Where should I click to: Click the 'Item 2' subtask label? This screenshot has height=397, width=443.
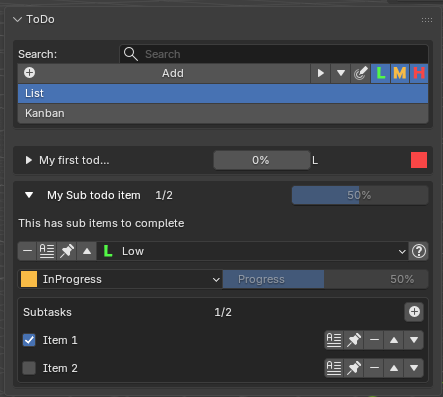coord(60,368)
